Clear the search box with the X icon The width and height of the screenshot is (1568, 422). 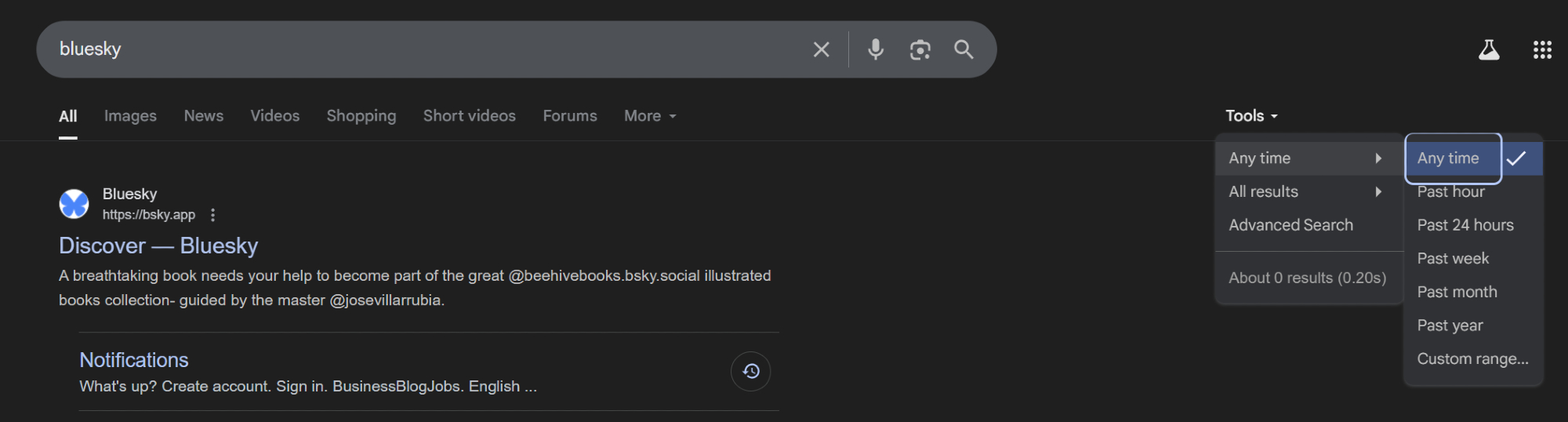[821, 49]
